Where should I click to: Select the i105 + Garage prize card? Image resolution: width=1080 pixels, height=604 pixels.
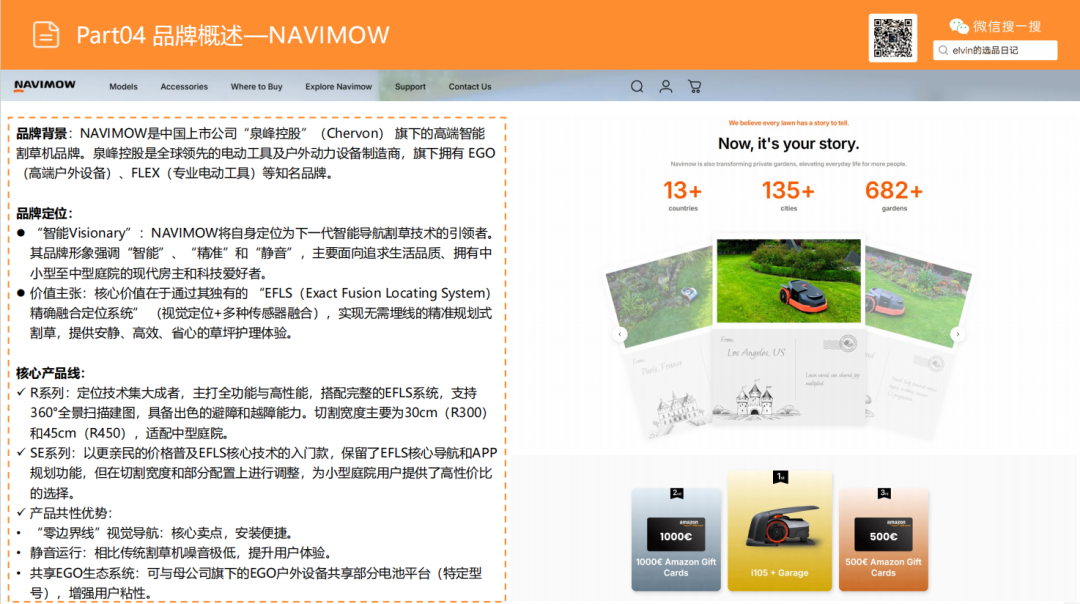pos(779,533)
